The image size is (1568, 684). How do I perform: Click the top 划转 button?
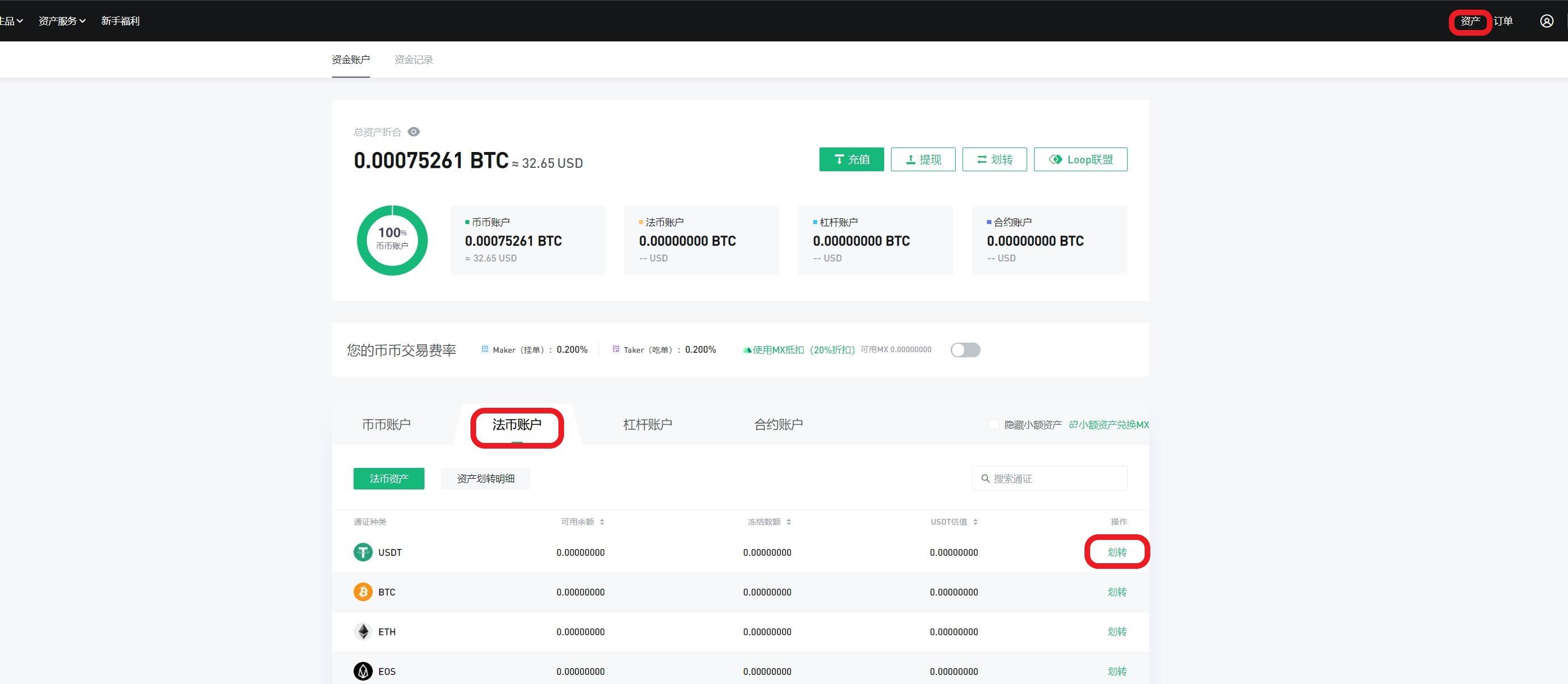tap(995, 159)
